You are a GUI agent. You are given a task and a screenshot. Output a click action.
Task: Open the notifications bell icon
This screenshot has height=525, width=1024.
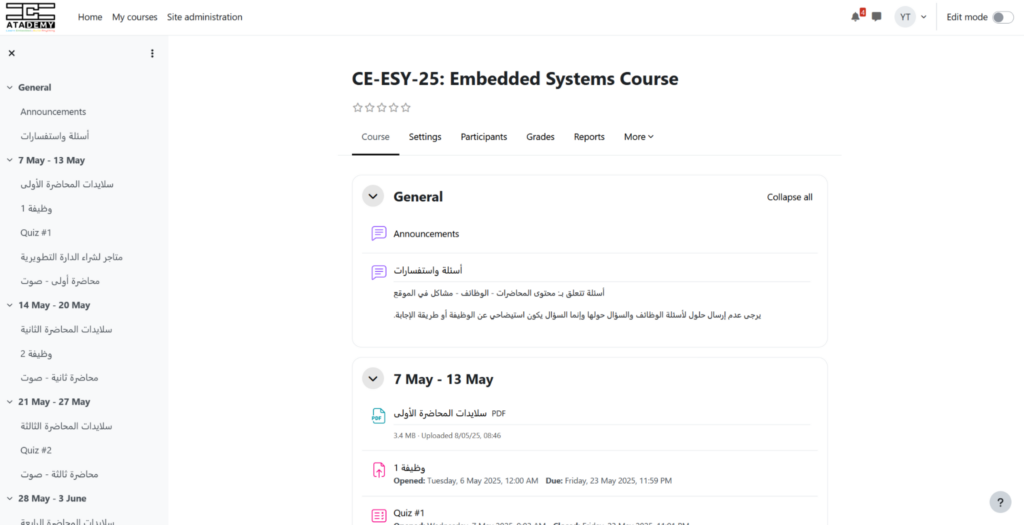855,17
